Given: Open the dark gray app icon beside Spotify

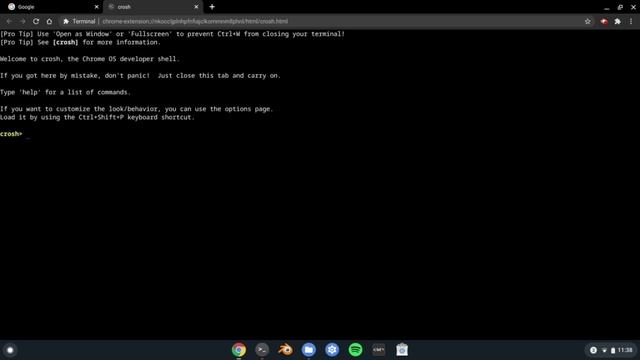Looking at the screenshot, I should tap(378, 350).
